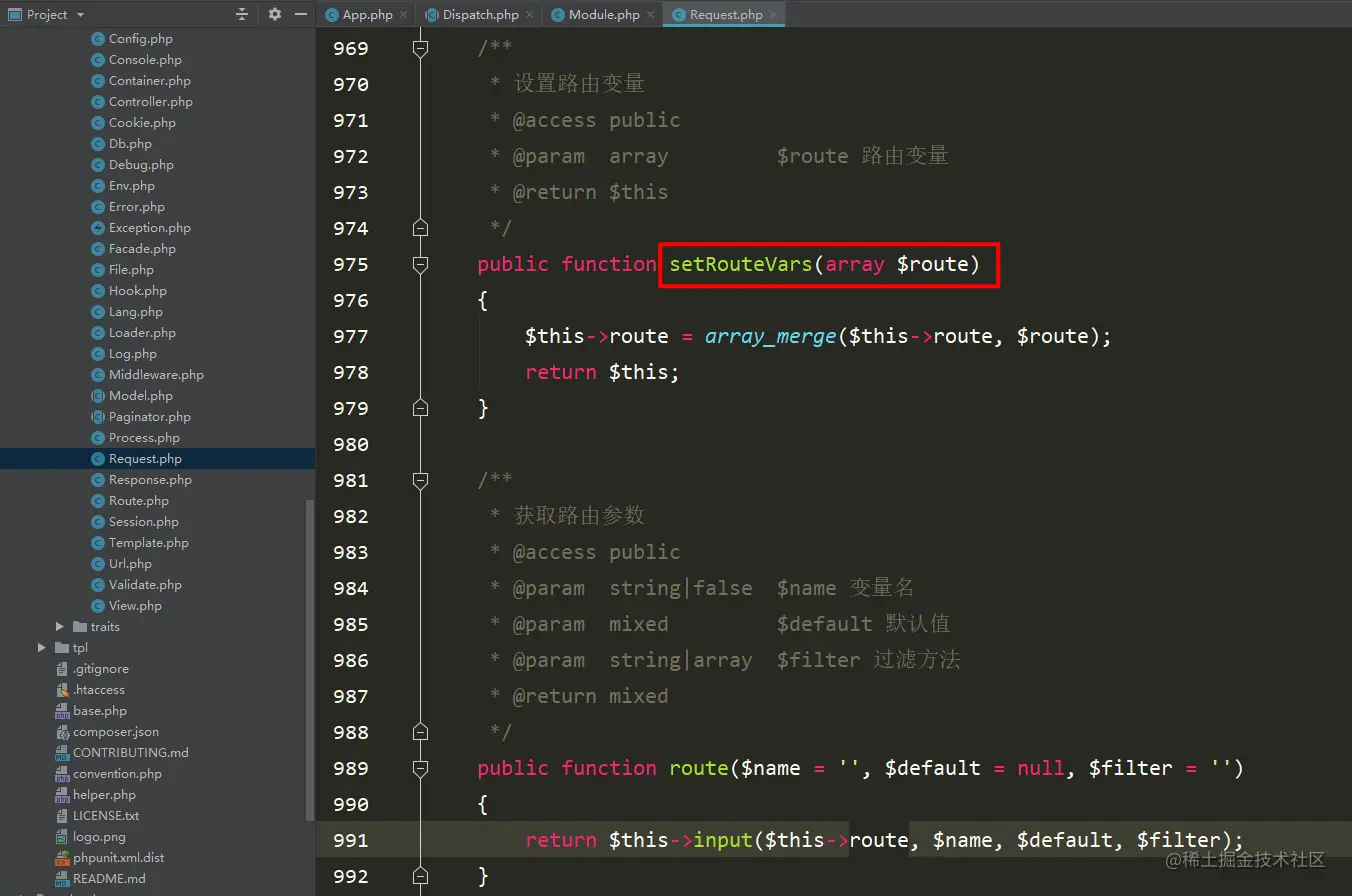The height and width of the screenshot is (896, 1352).
Task: Close the App.php tab
Action: pyautogui.click(x=404, y=15)
